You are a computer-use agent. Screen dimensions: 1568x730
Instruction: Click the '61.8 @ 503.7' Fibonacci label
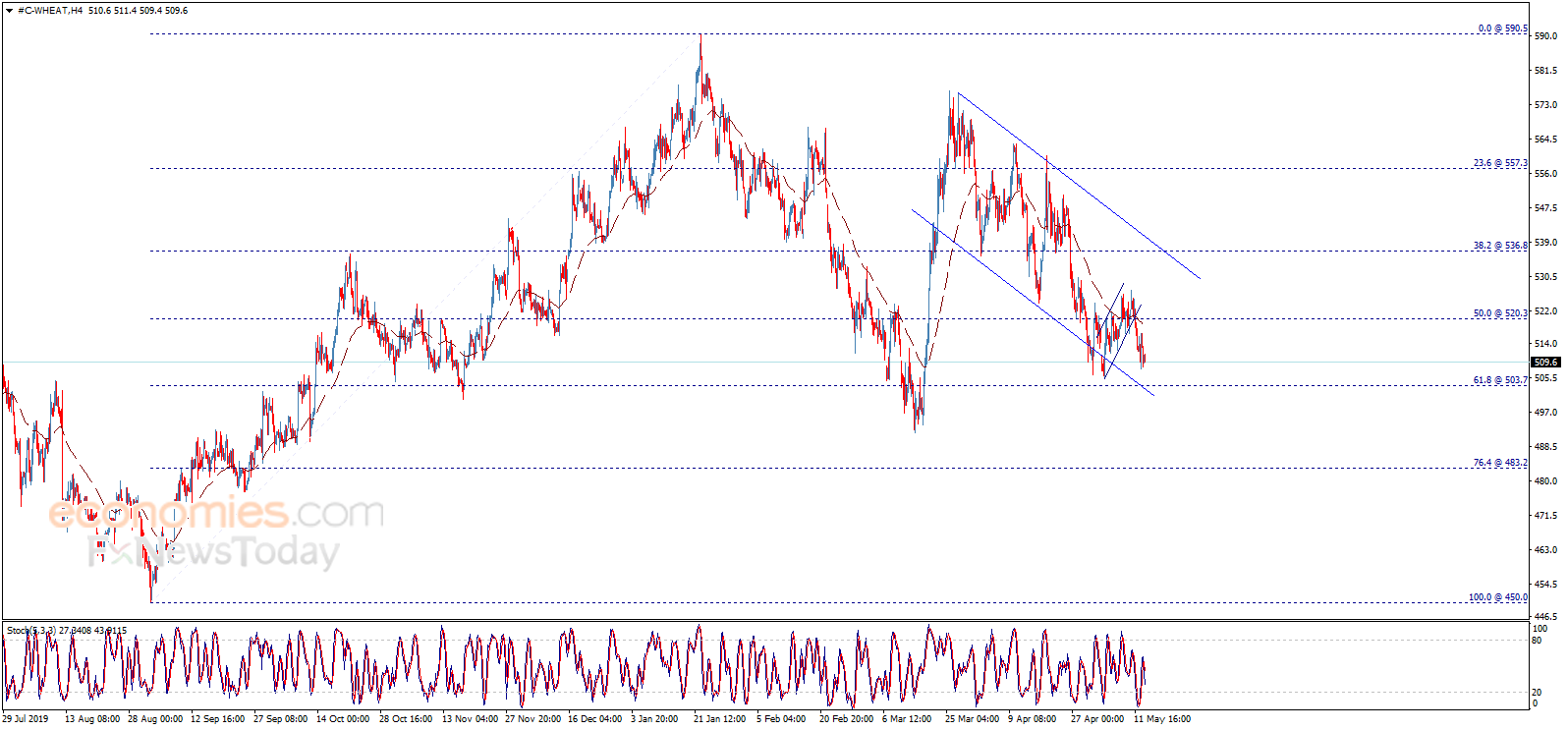click(x=1500, y=380)
